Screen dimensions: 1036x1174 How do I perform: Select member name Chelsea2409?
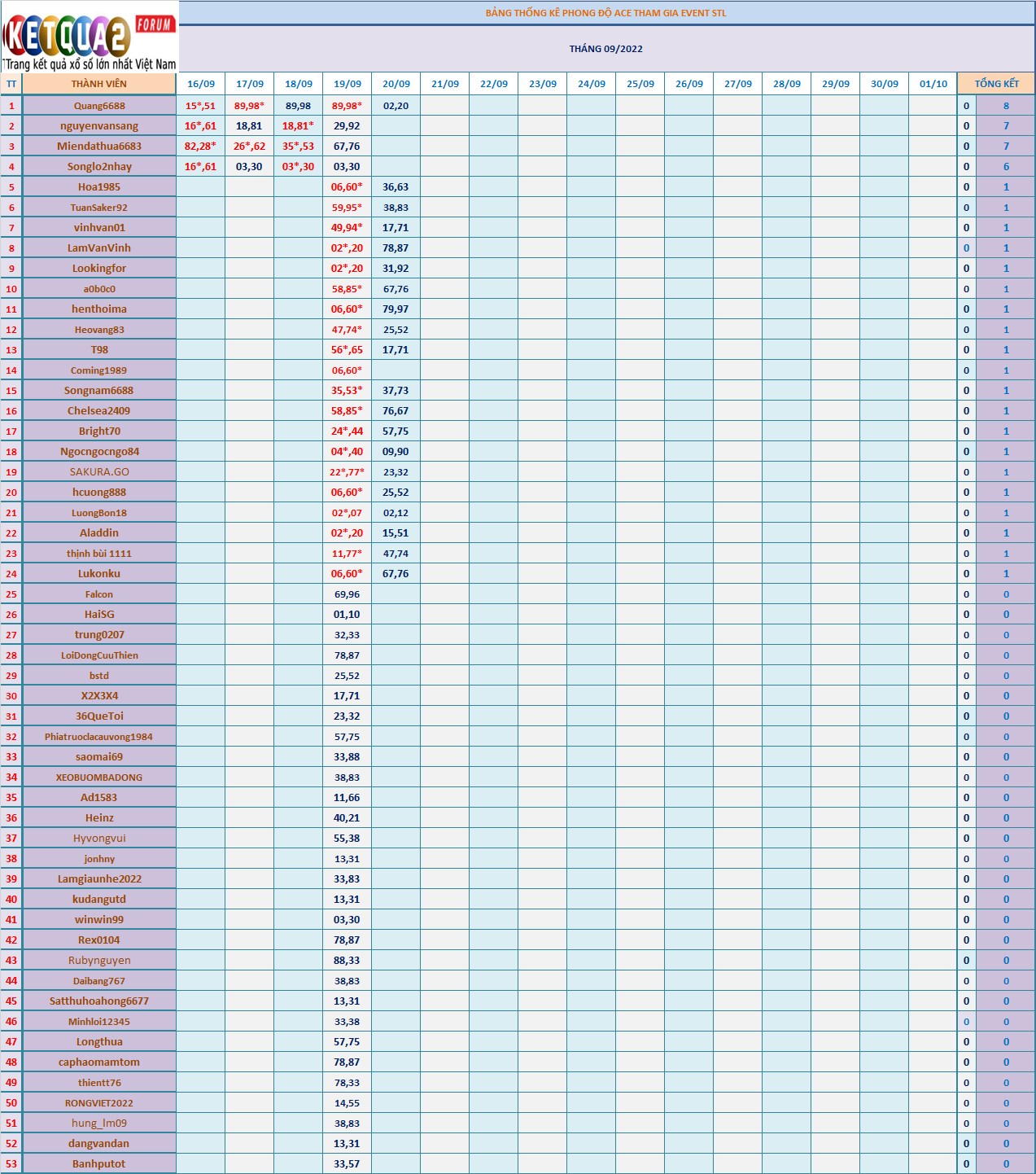[99, 411]
